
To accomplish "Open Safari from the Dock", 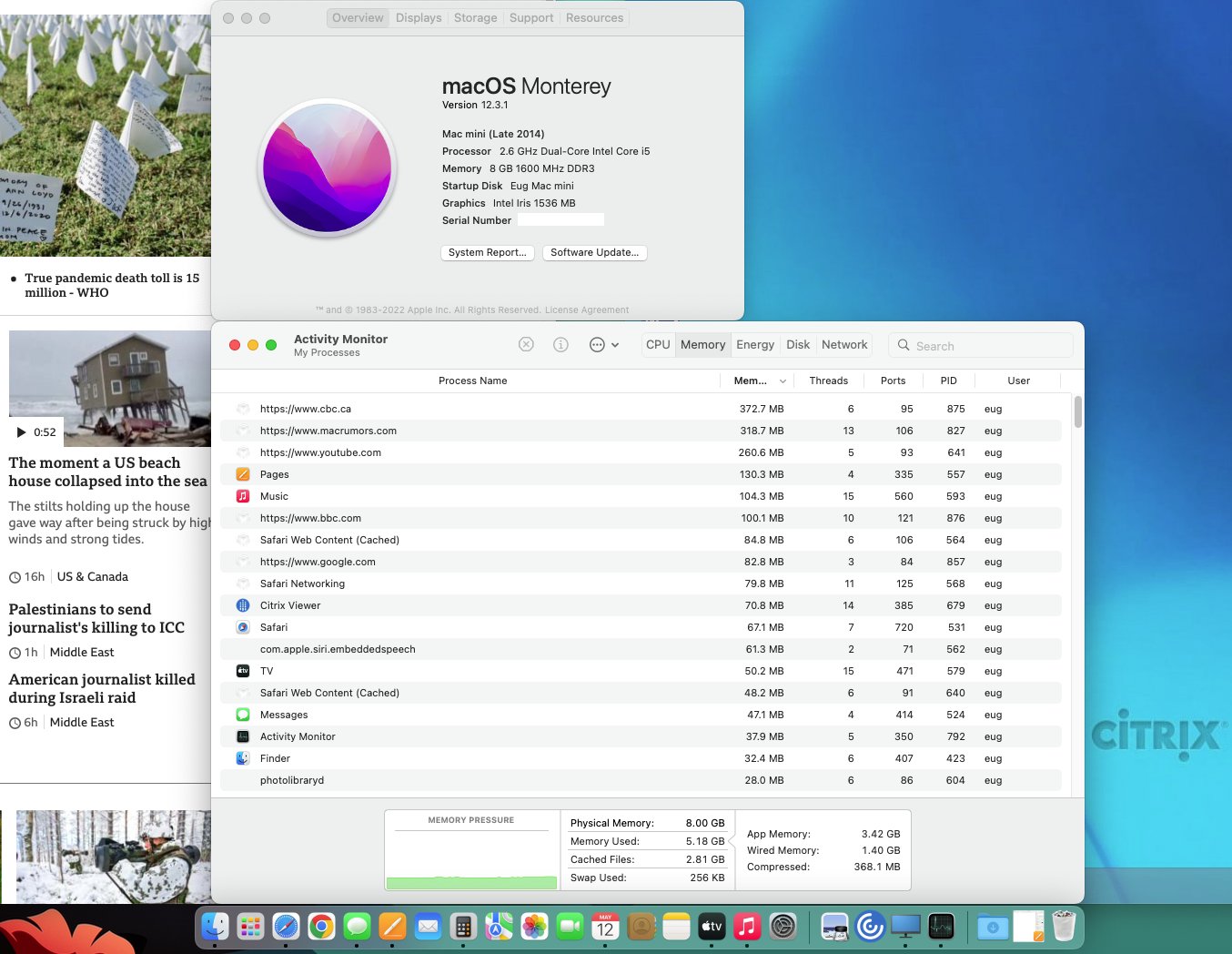I will [x=286, y=927].
